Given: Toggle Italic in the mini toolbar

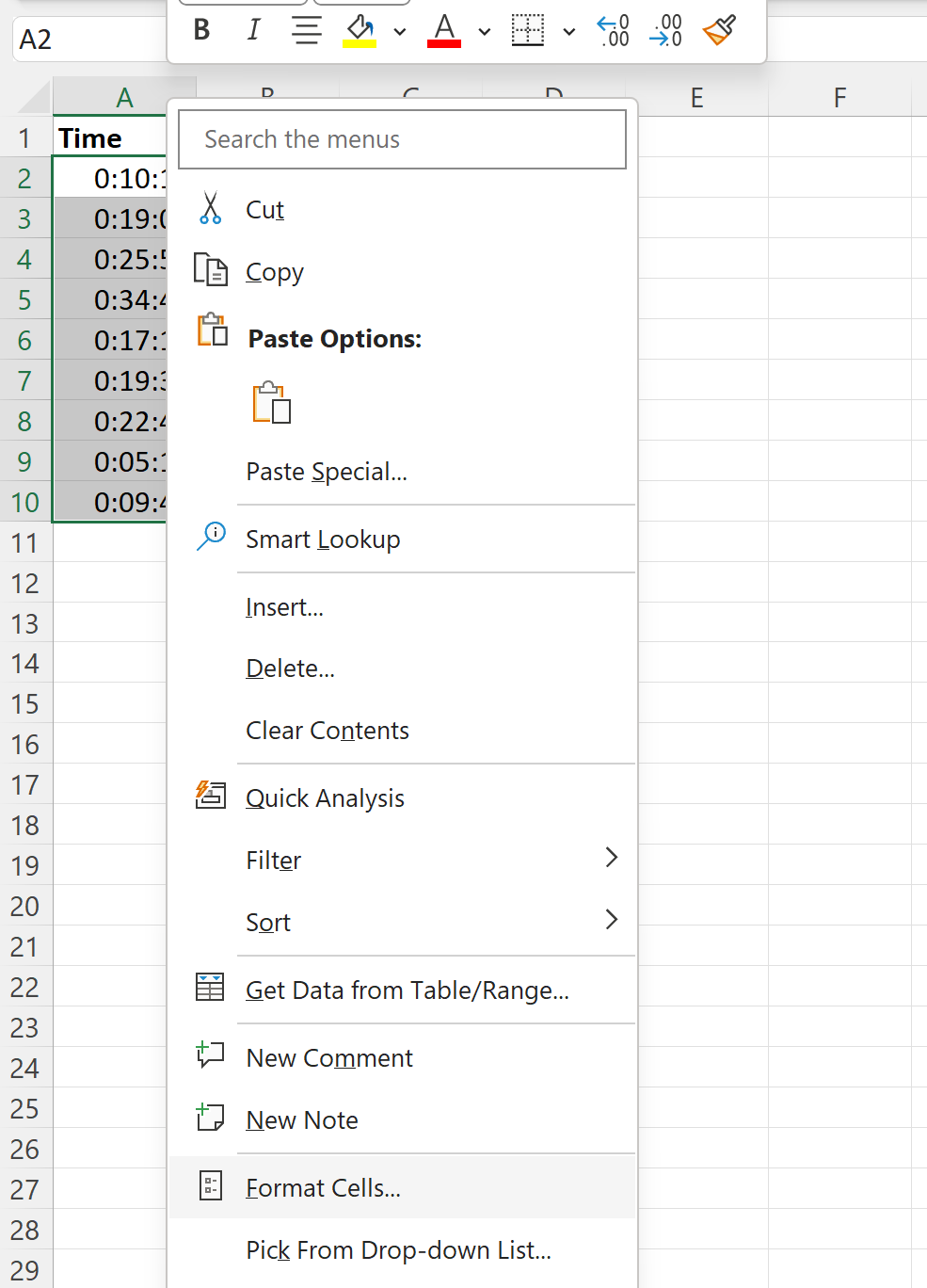Looking at the screenshot, I should (253, 30).
